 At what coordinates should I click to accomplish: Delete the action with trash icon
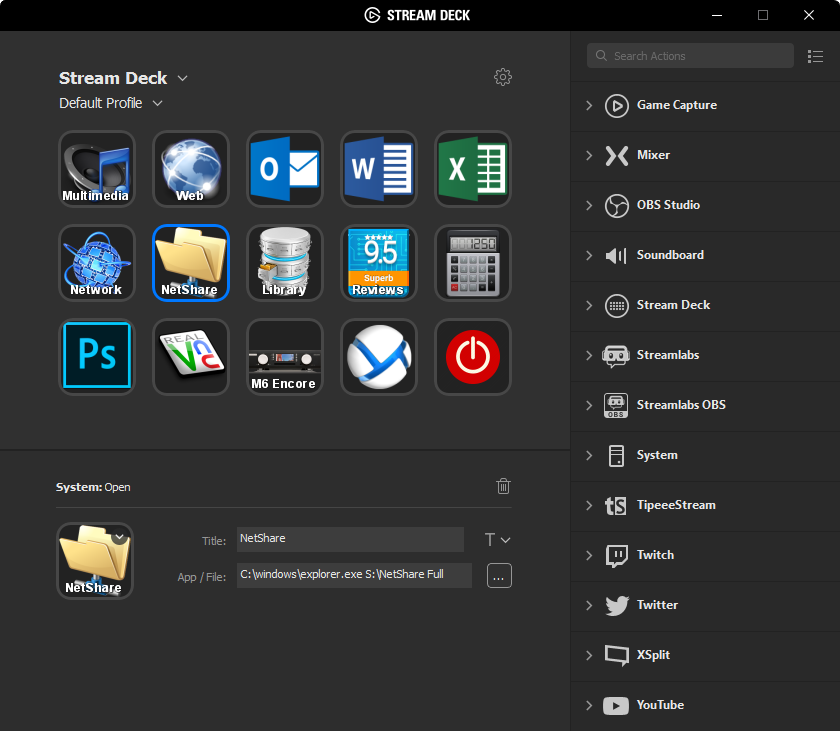(503, 486)
